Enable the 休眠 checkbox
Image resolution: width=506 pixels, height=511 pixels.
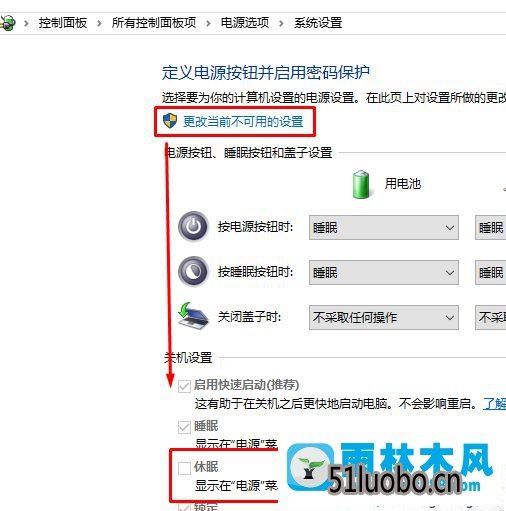184,468
